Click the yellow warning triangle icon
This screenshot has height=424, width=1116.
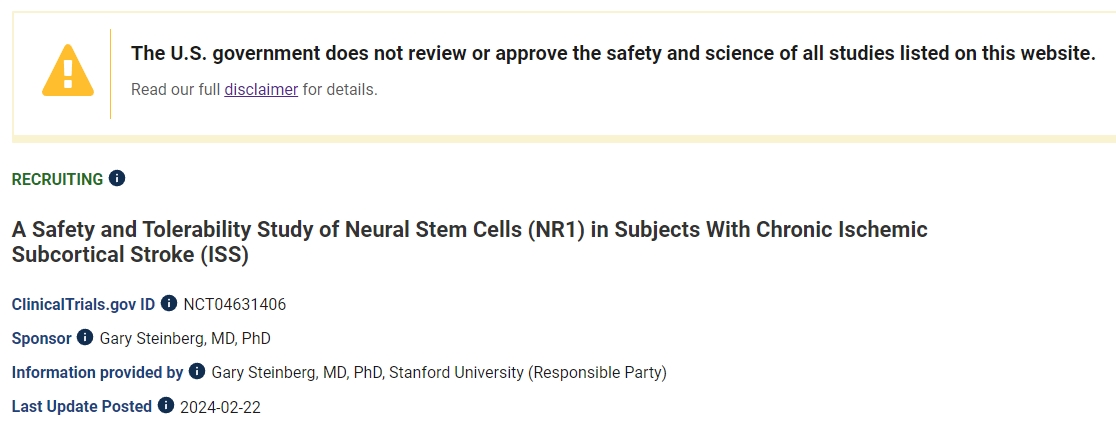click(67, 70)
